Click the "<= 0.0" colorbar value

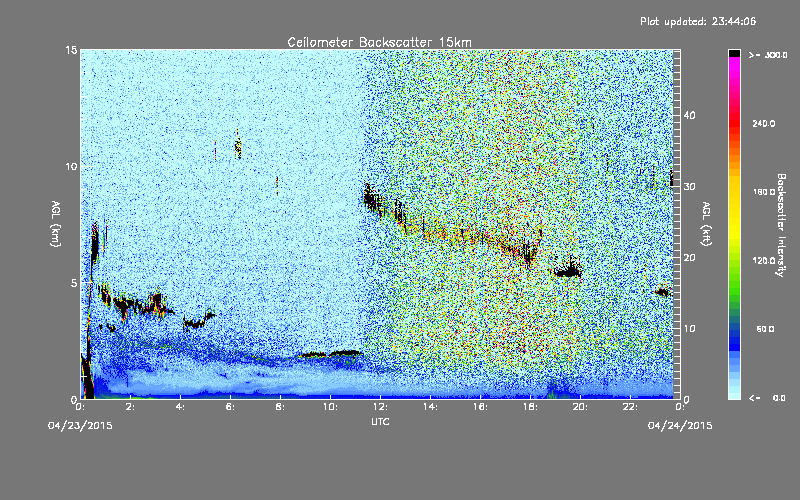[x=768, y=398]
